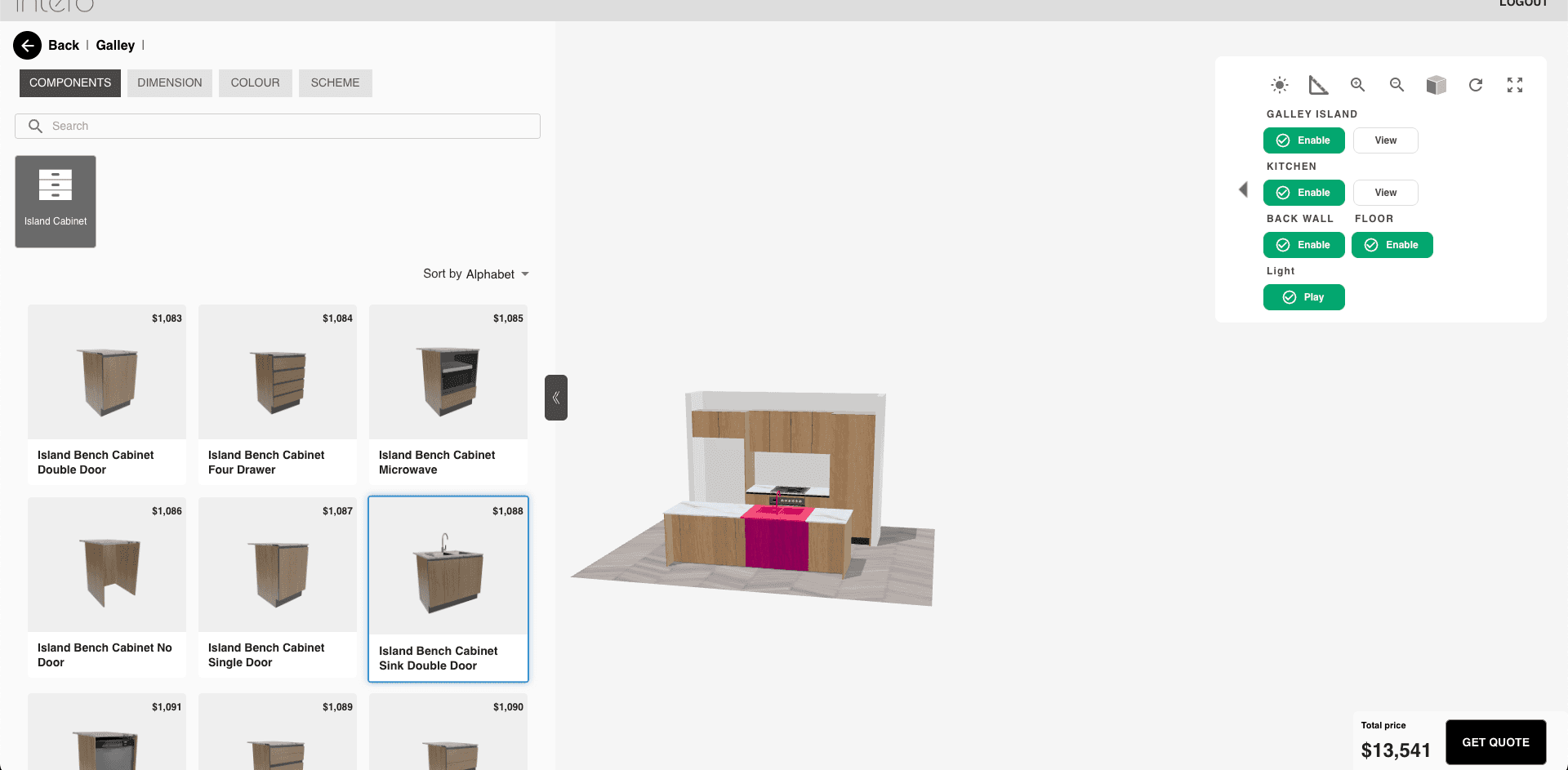
Task: Reset the view with the rotate icon
Action: coord(1475,85)
